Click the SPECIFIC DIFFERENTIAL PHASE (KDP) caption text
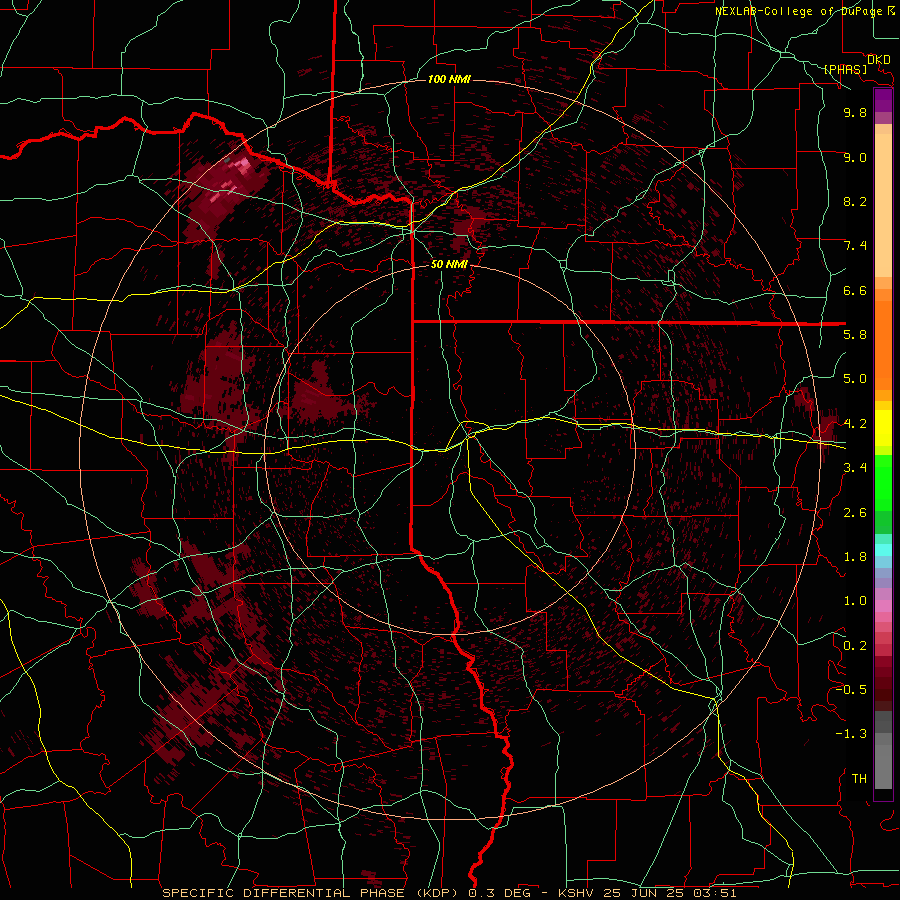Screen dimensions: 900x900 pos(311,893)
